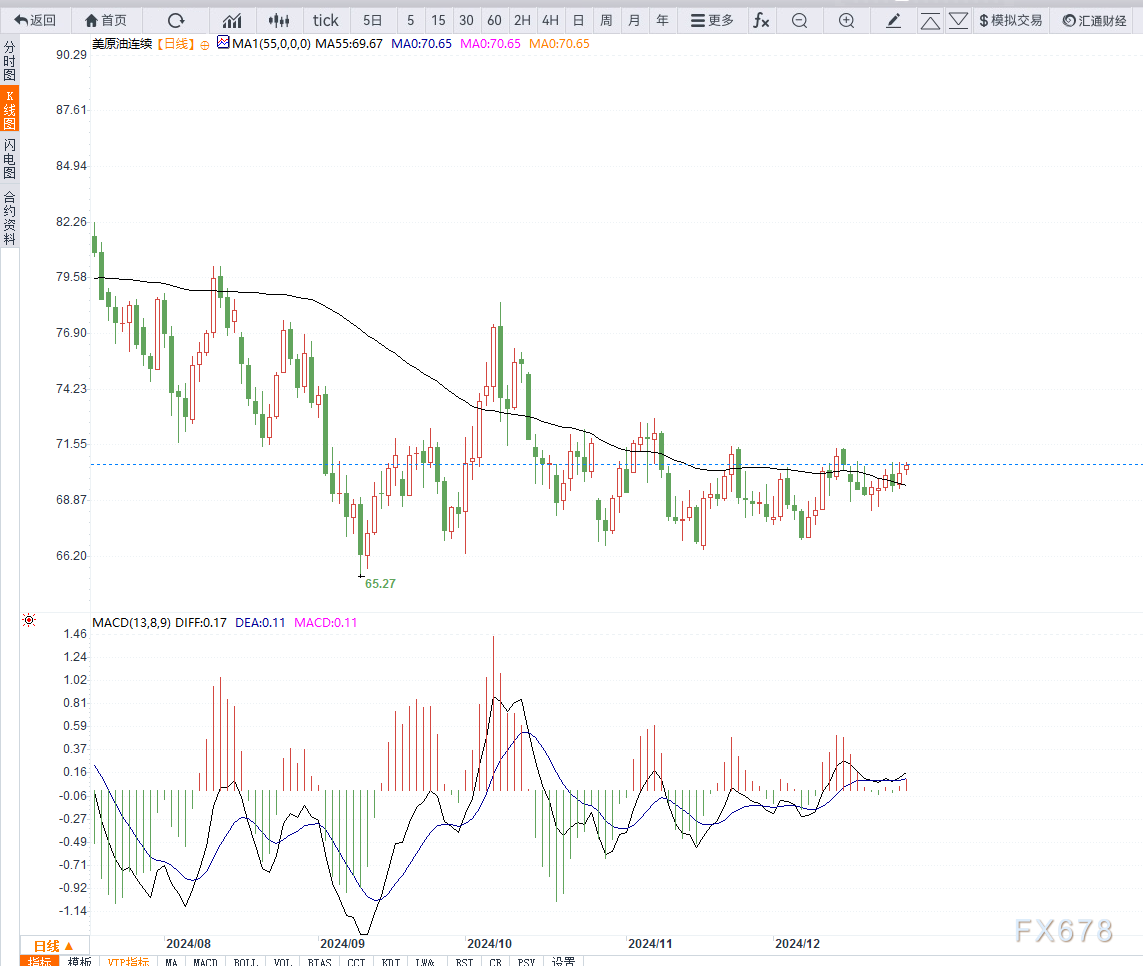
Task: Select the BOLL indicator tab
Action: pyautogui.click(x=245, y=962)
